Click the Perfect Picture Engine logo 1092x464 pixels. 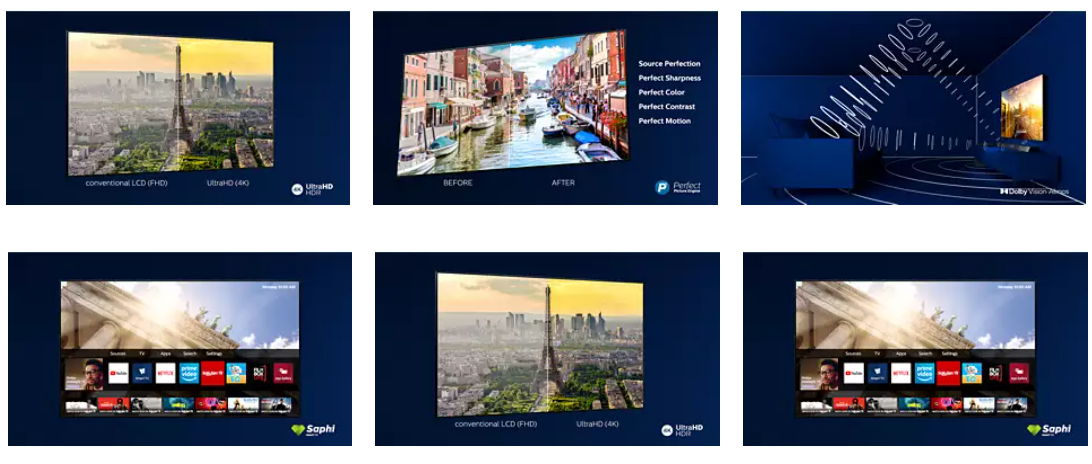[x=677, y=187]
